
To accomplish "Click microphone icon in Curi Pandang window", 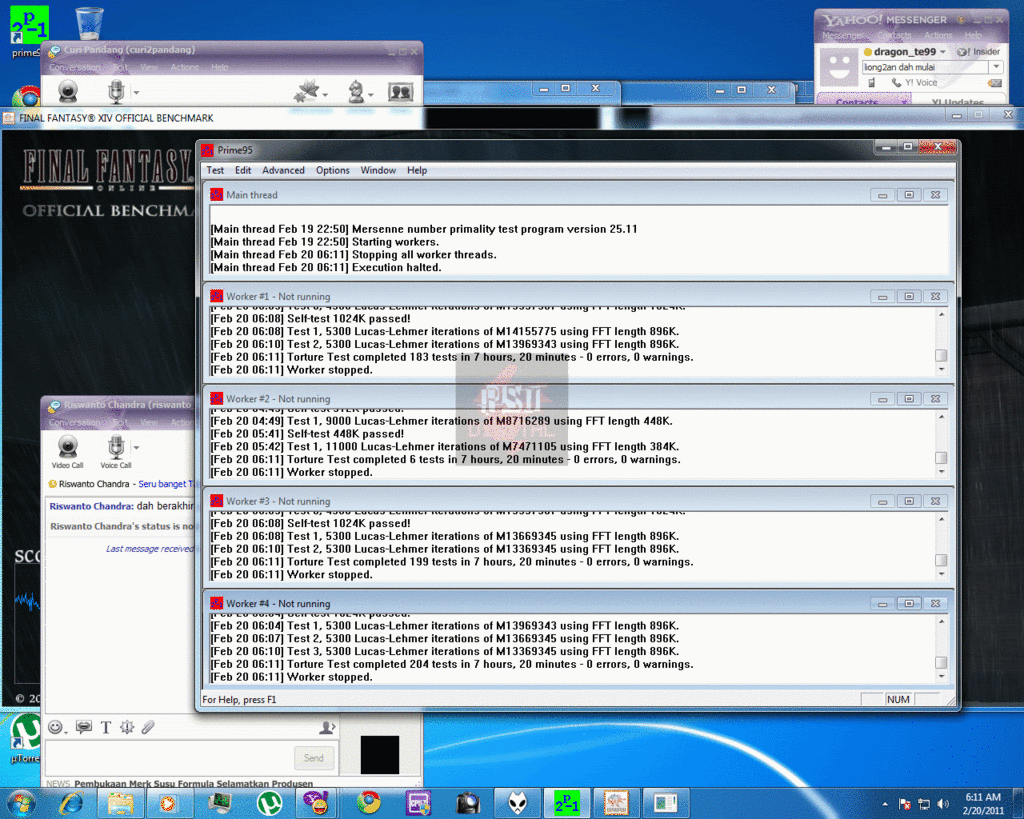I will coord(116,91).
